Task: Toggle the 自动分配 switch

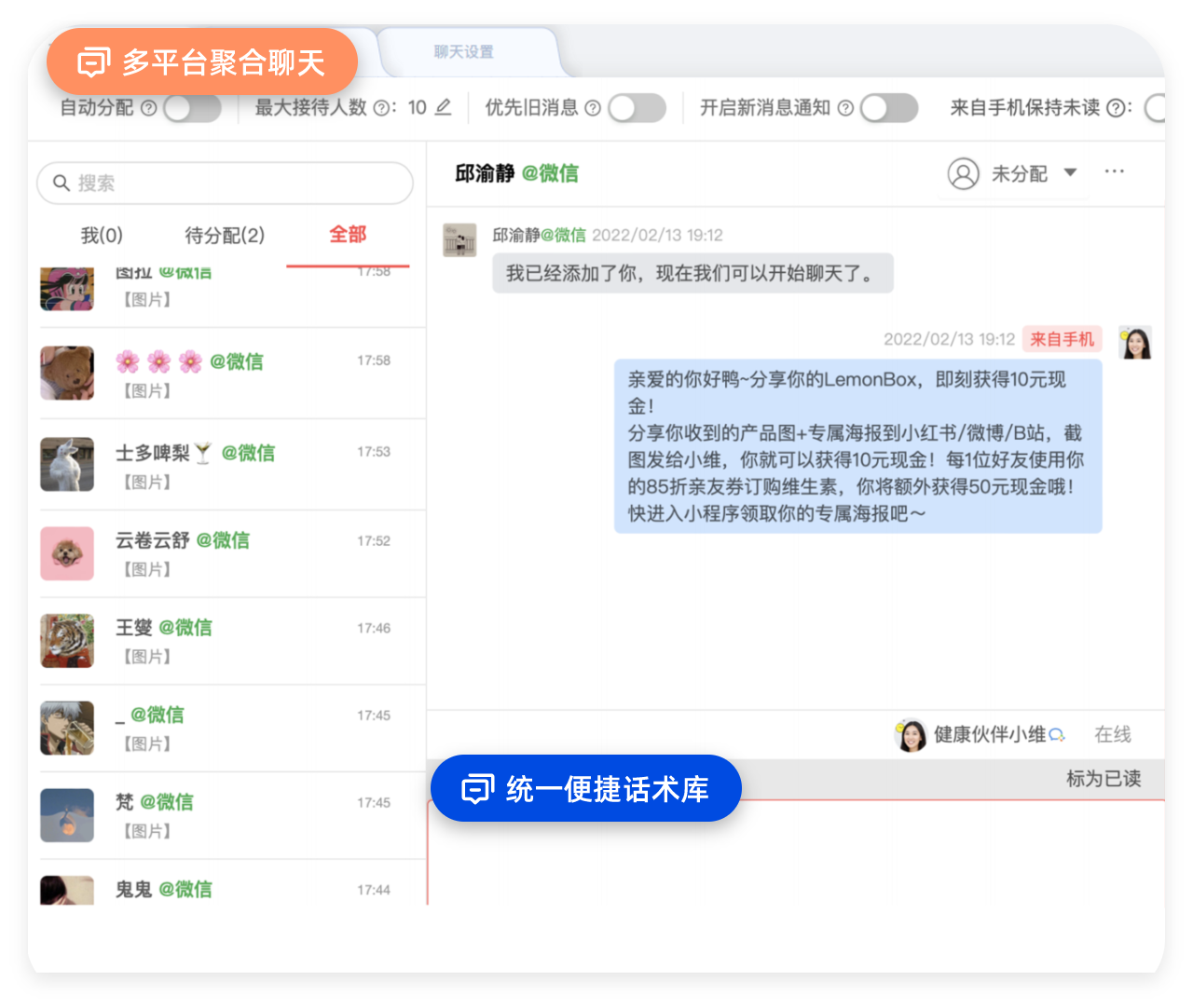Action: point(192,108)
